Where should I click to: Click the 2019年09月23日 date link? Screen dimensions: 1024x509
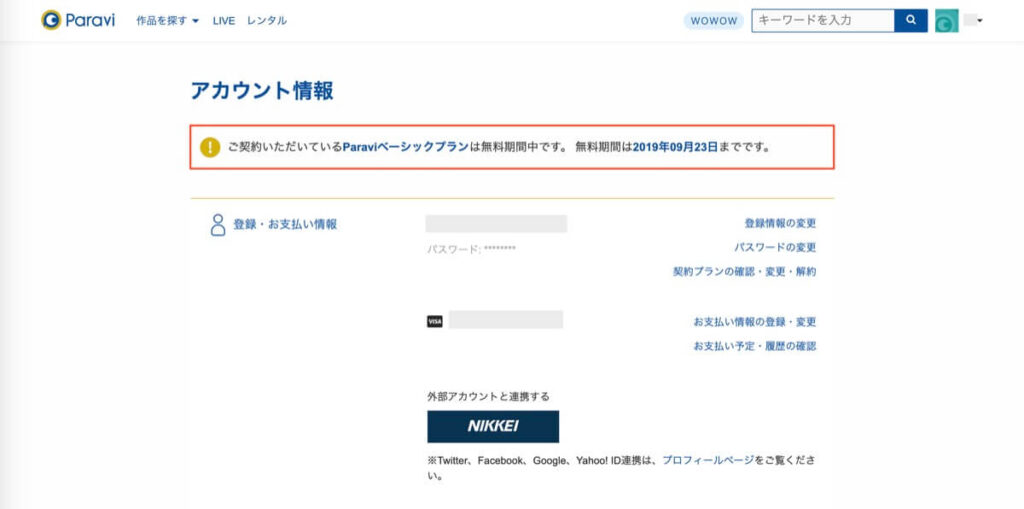tap(675, 147)
